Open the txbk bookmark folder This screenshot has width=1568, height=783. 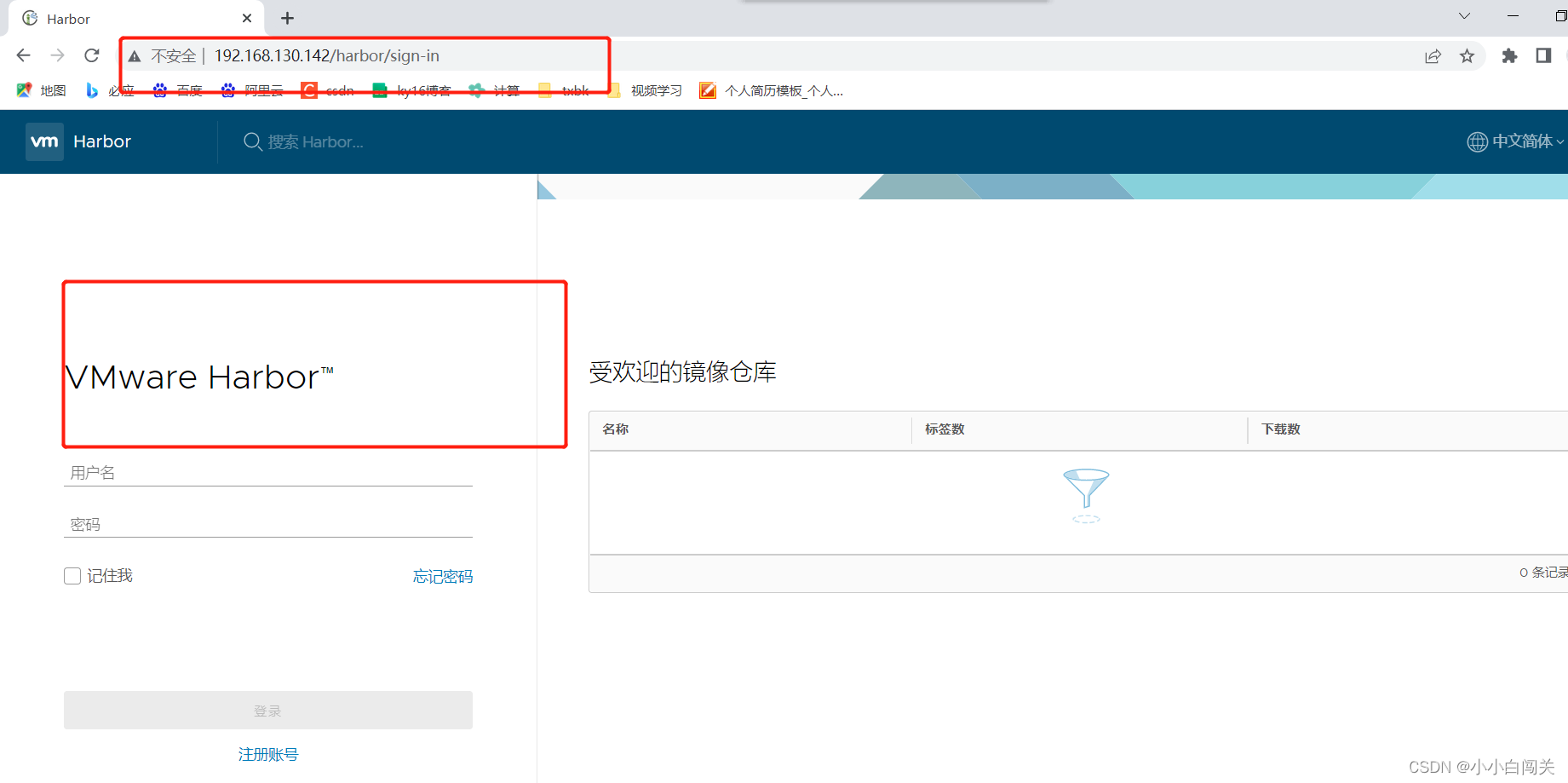pos(564,90)
